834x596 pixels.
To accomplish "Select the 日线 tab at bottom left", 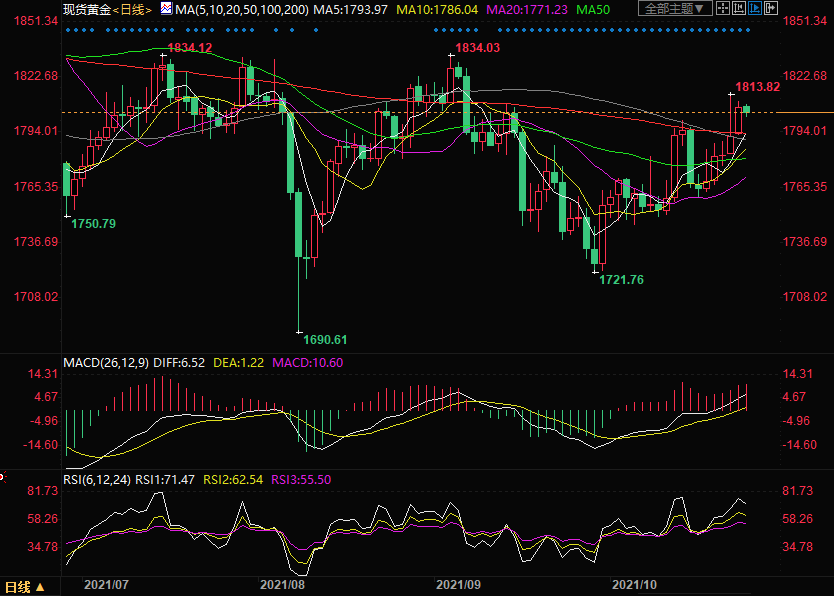I will point(18,586).
